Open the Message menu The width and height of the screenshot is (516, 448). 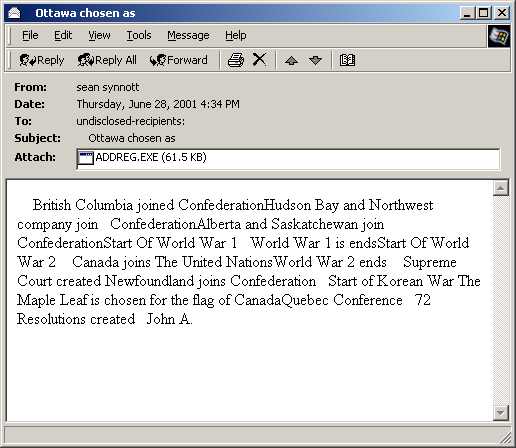tap(188, 35)
